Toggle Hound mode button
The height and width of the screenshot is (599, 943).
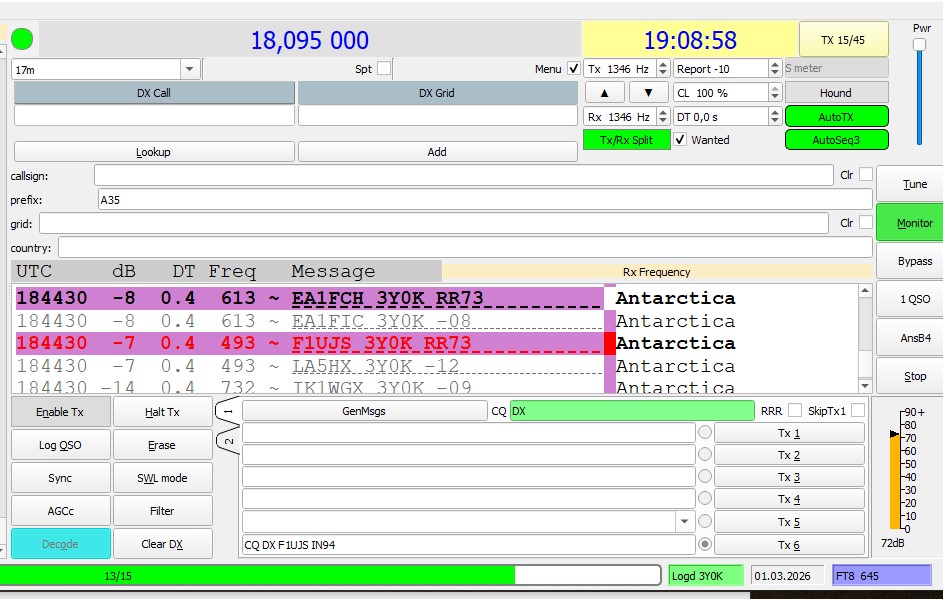click(x=836, y=93)
